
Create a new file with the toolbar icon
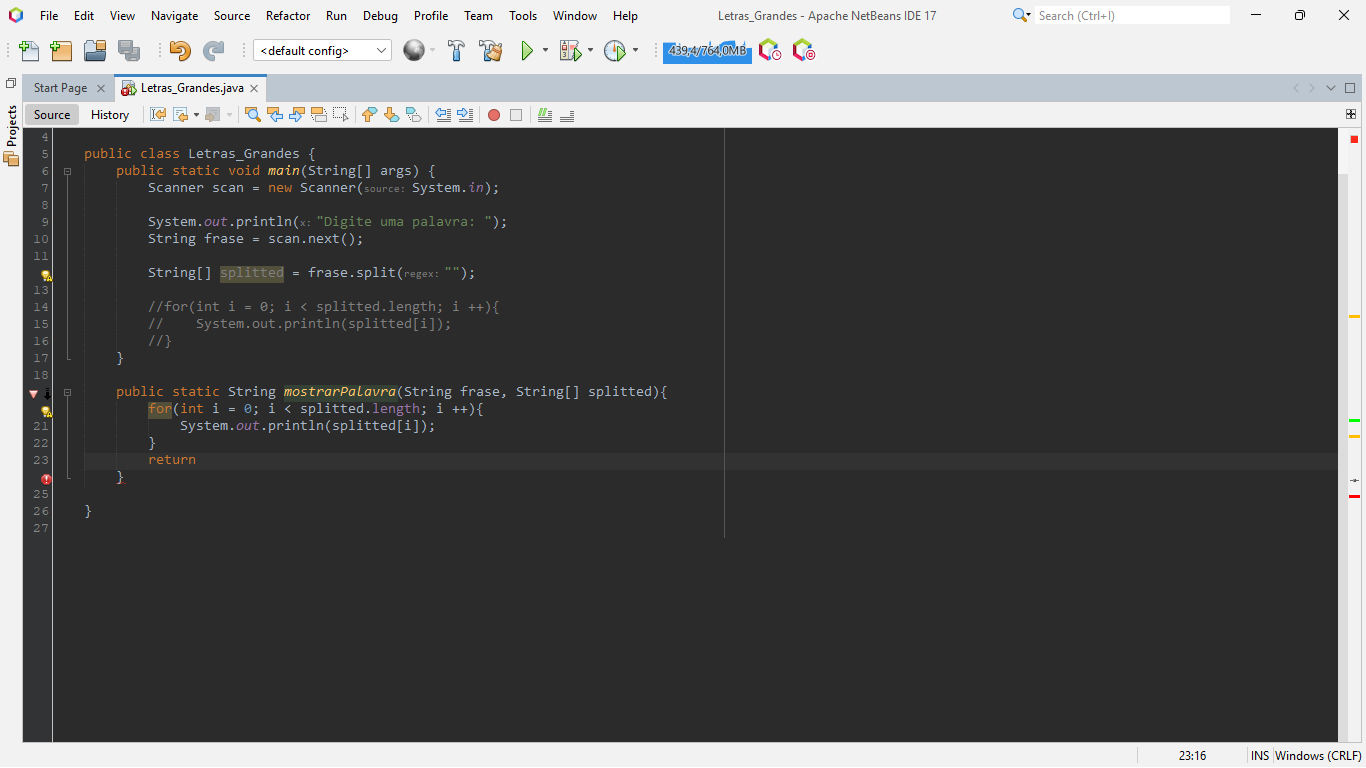(x=30, y=51)
